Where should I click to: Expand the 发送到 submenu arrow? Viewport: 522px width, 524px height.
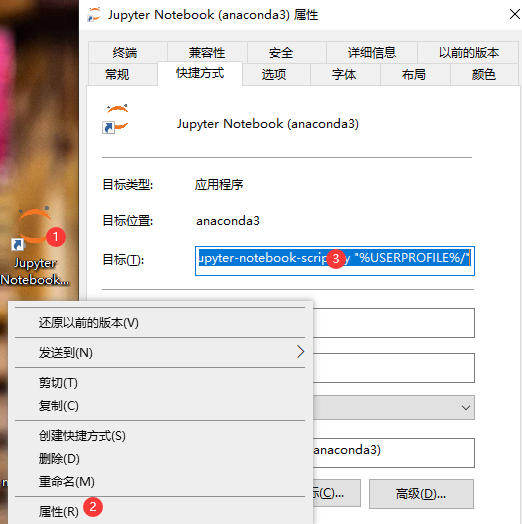(x=300, y=352)
